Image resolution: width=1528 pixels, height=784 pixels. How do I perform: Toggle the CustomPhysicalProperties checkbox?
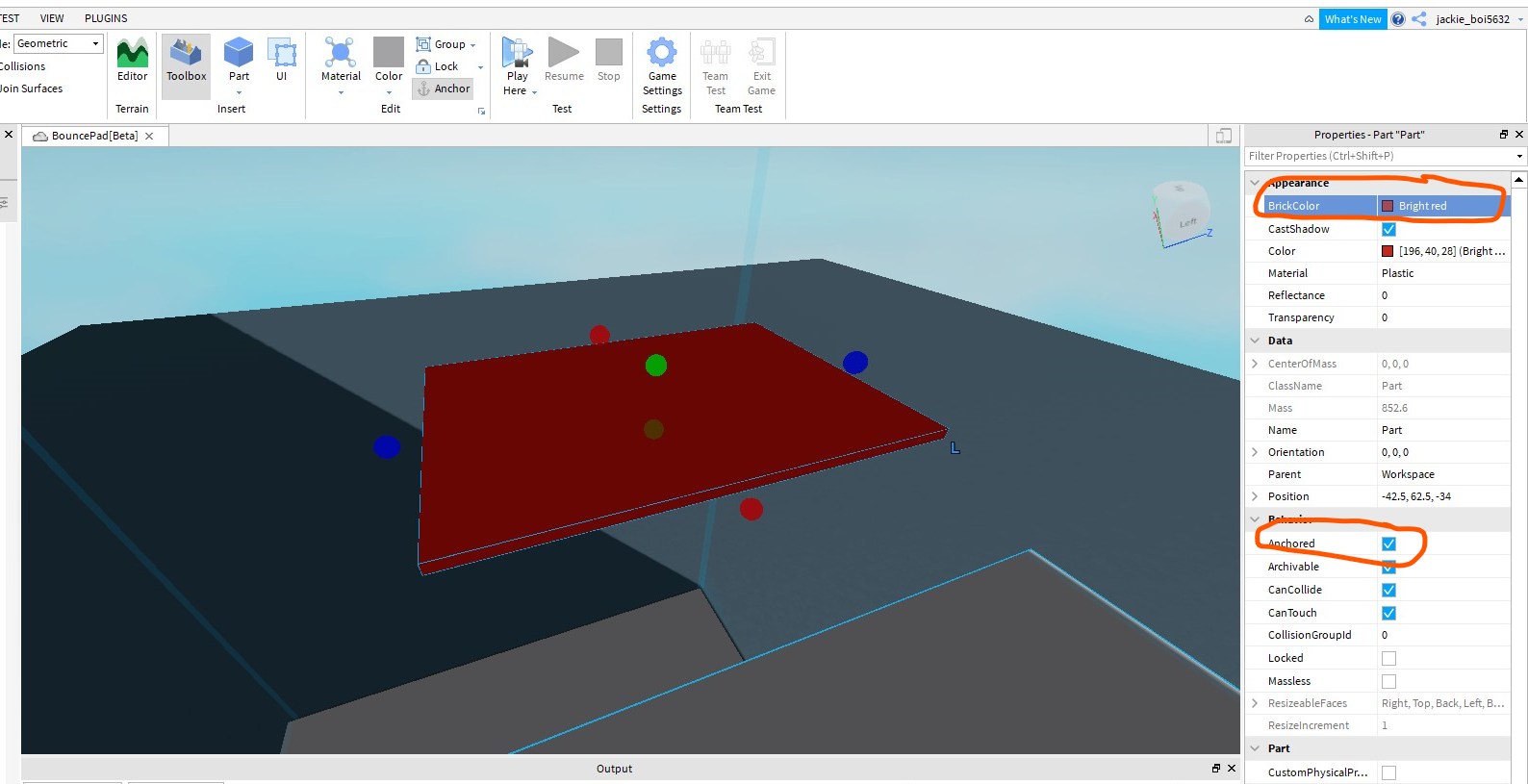coord(1388,772)
